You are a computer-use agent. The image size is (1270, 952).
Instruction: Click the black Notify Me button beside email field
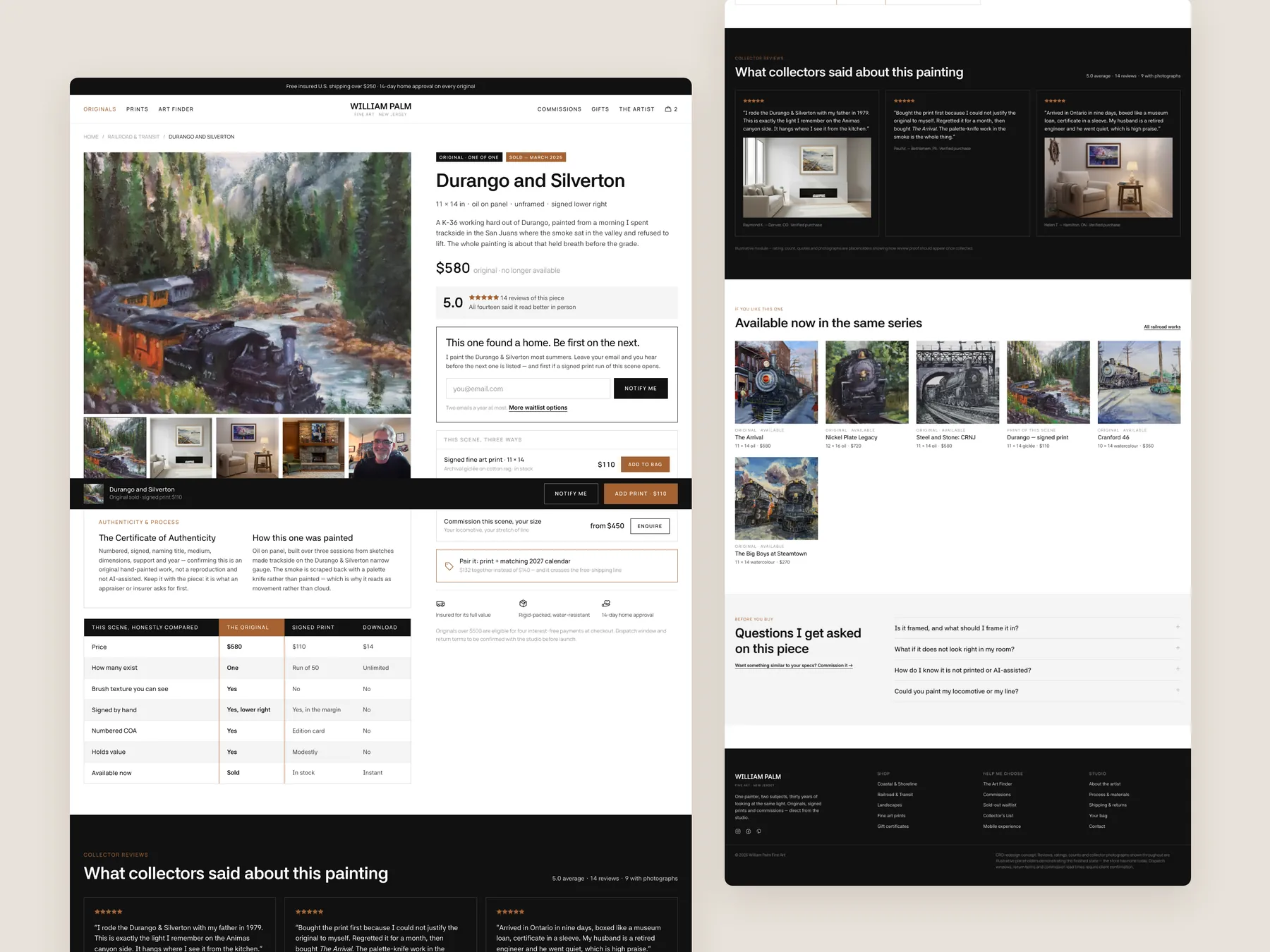[641, 389]
